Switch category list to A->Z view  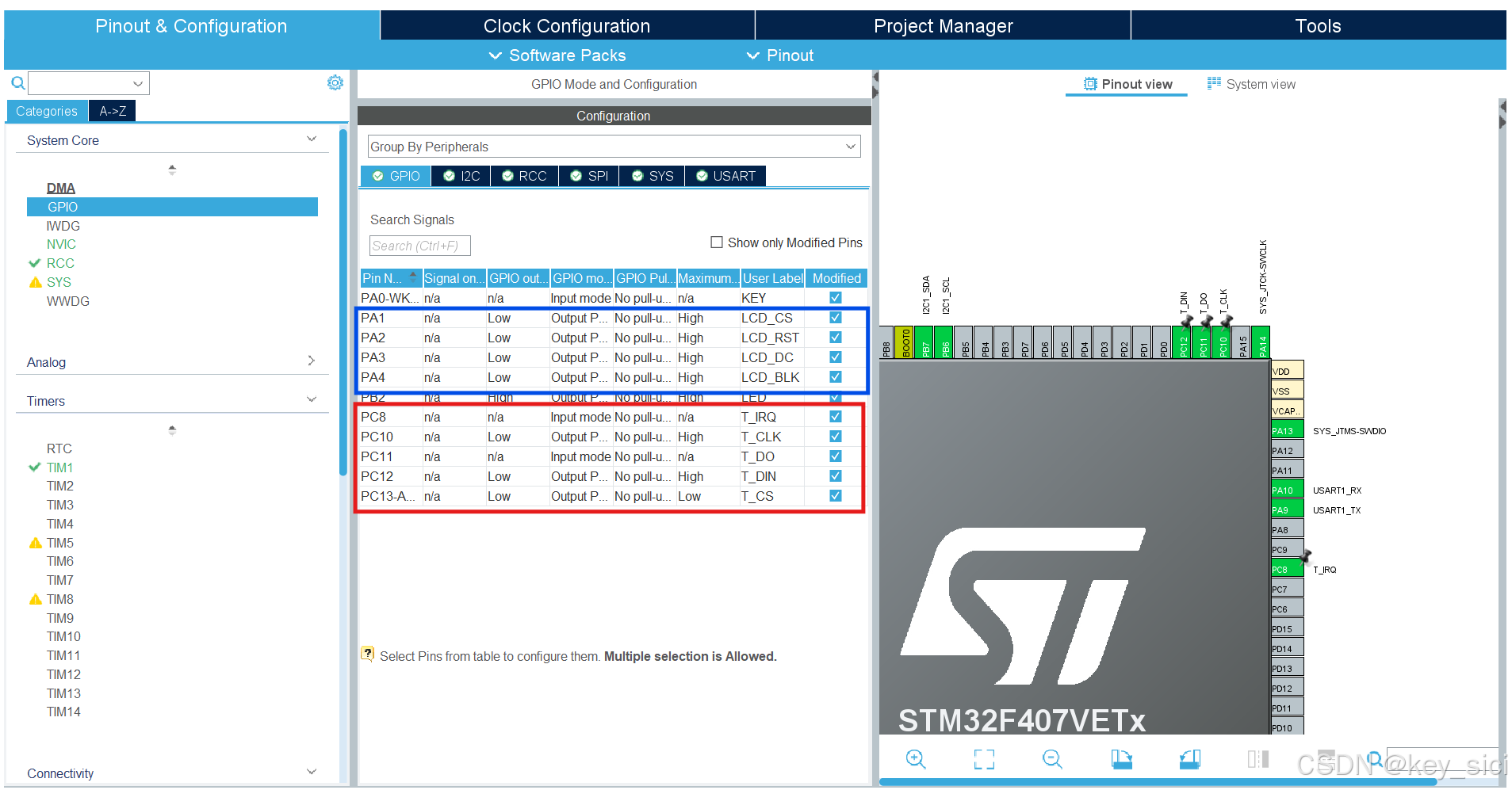click(x=113, y=111)
